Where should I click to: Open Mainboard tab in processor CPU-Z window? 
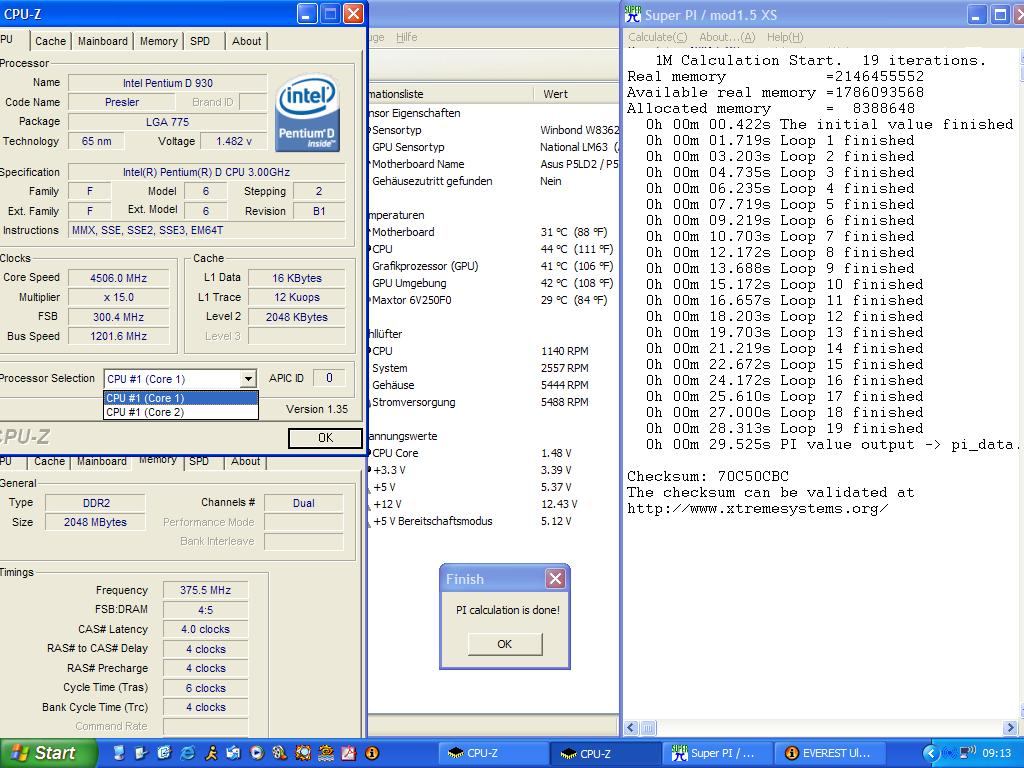pos(103,41)
